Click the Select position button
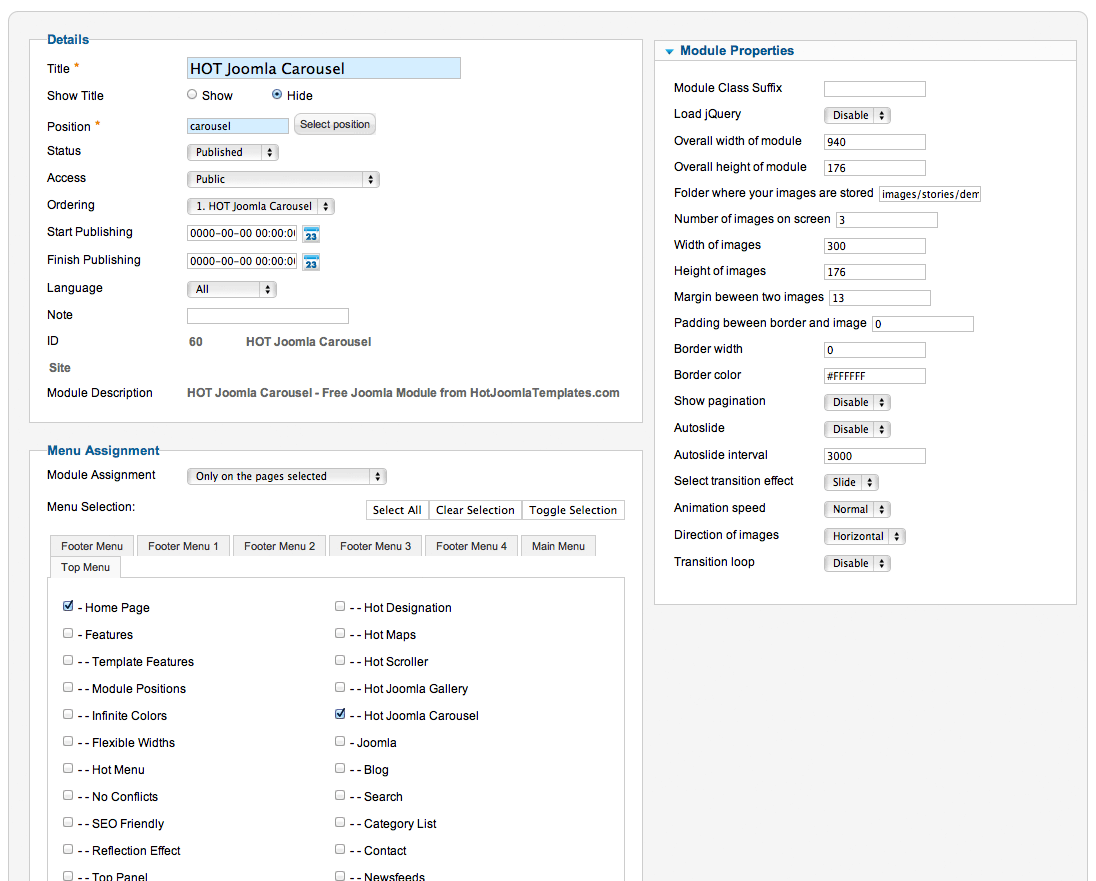This screenshot has height=881, width=1096. [x=335, y=124]
